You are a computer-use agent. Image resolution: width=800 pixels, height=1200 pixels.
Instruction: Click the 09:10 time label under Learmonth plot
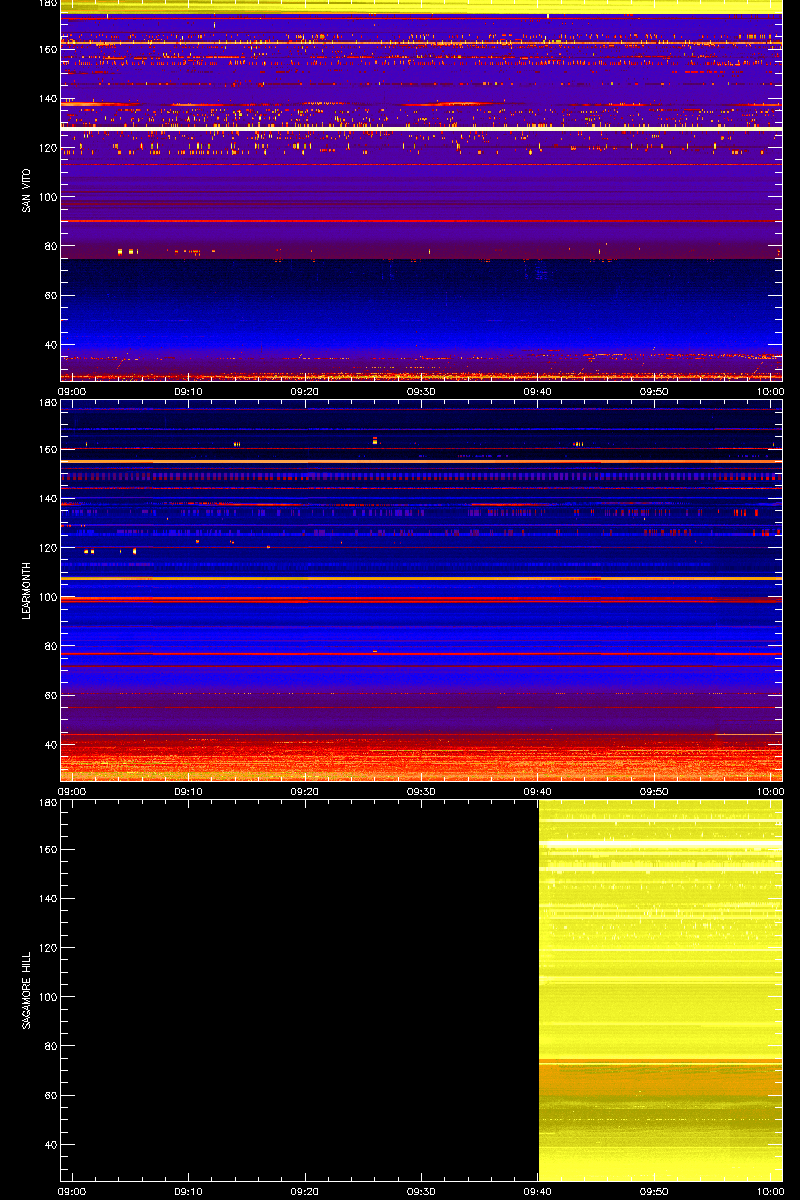pyautogui.click(x=188, y=791)
